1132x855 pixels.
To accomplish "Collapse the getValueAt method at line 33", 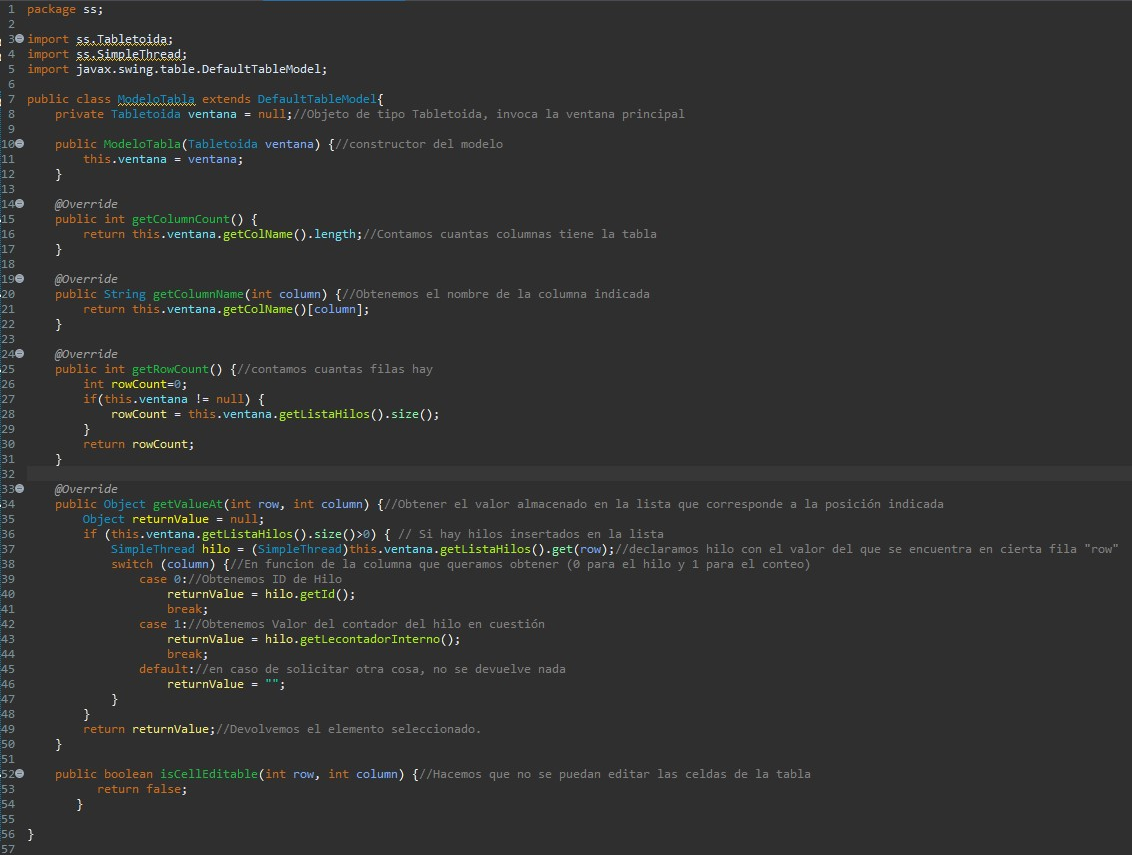I will click(x=19, y=489).
